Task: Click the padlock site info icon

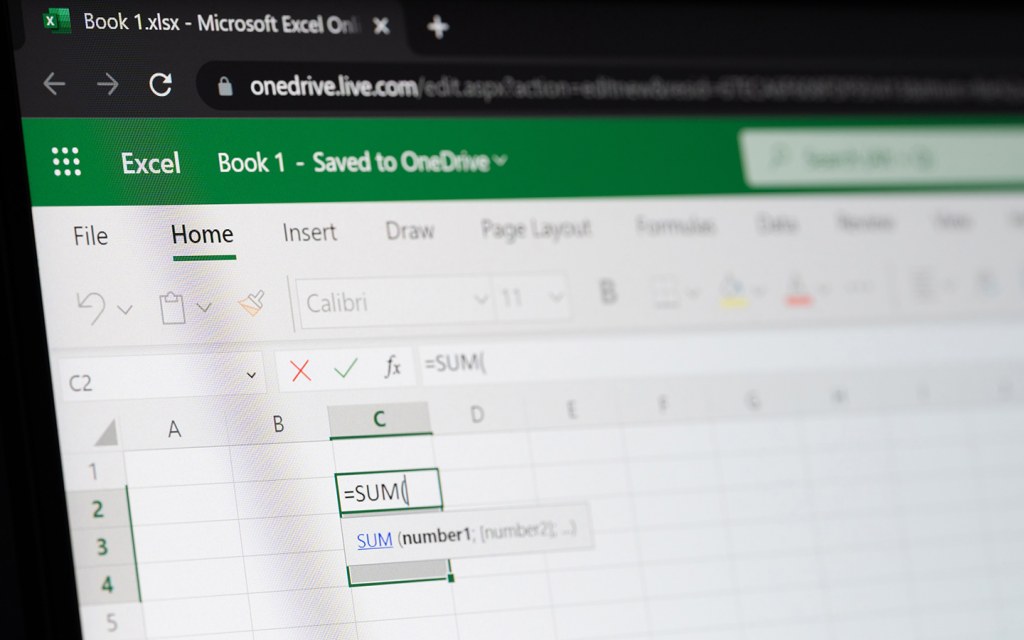Action: 225,86
